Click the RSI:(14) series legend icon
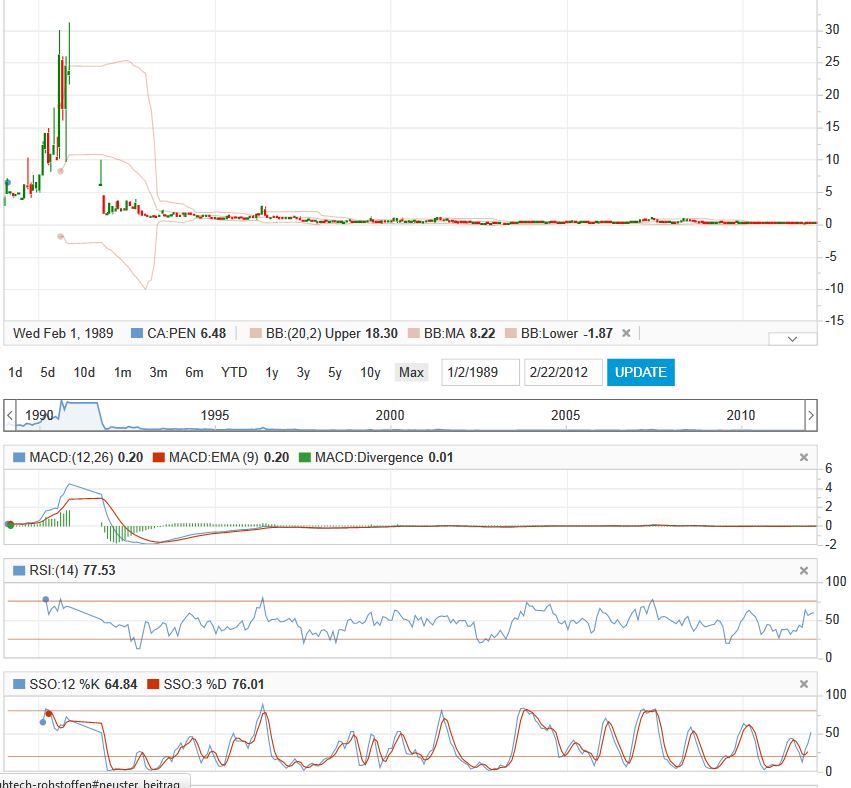 18,572
